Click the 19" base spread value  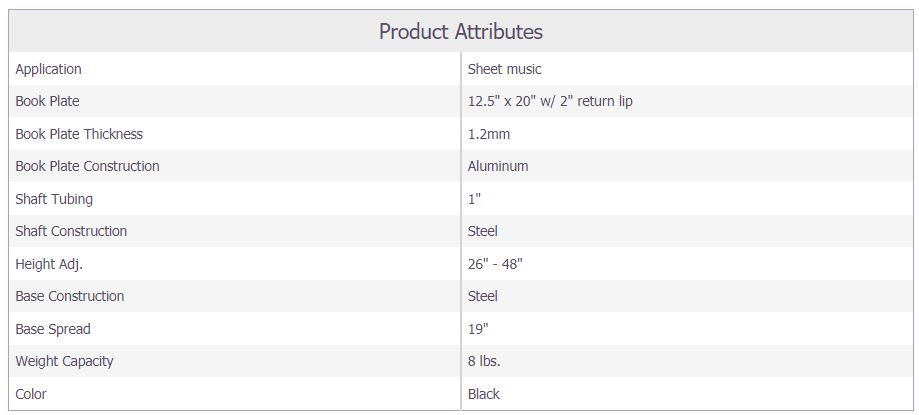pos(478,329)
